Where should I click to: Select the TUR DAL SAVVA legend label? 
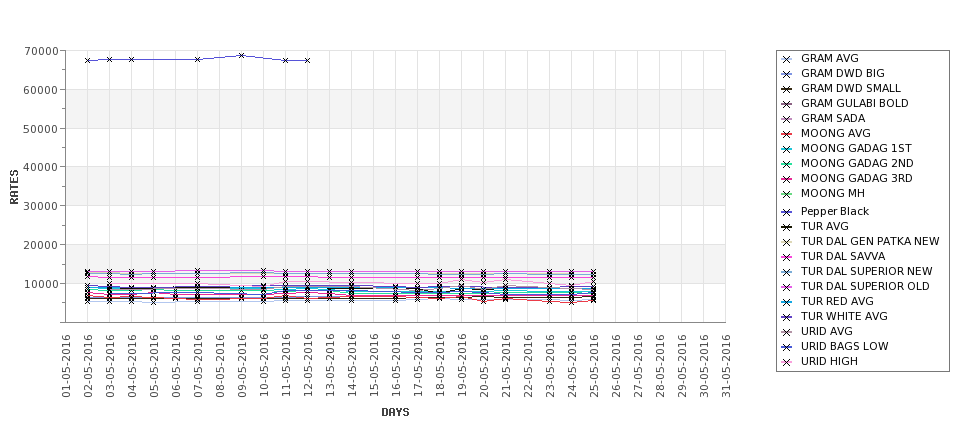843,256
